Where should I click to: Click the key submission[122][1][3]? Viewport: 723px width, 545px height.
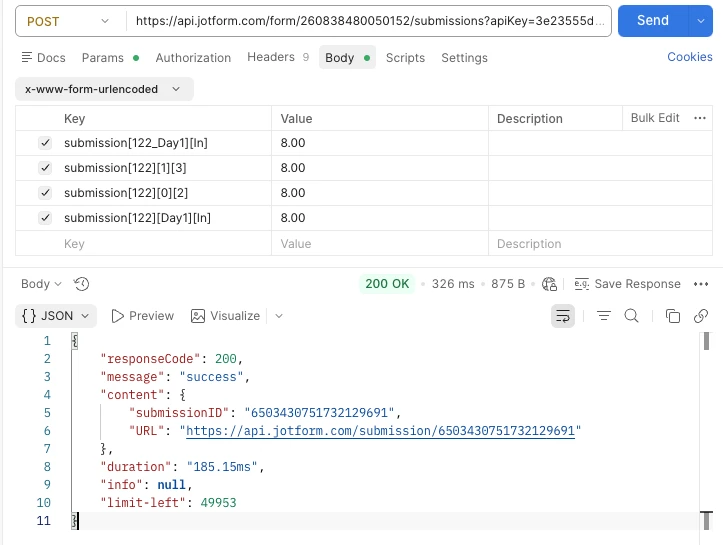pos(125,168)
